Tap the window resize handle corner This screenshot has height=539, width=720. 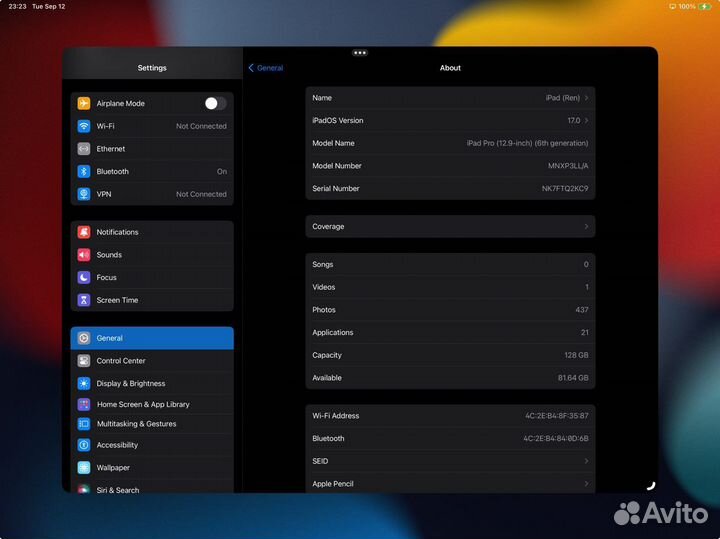[651, 486]
